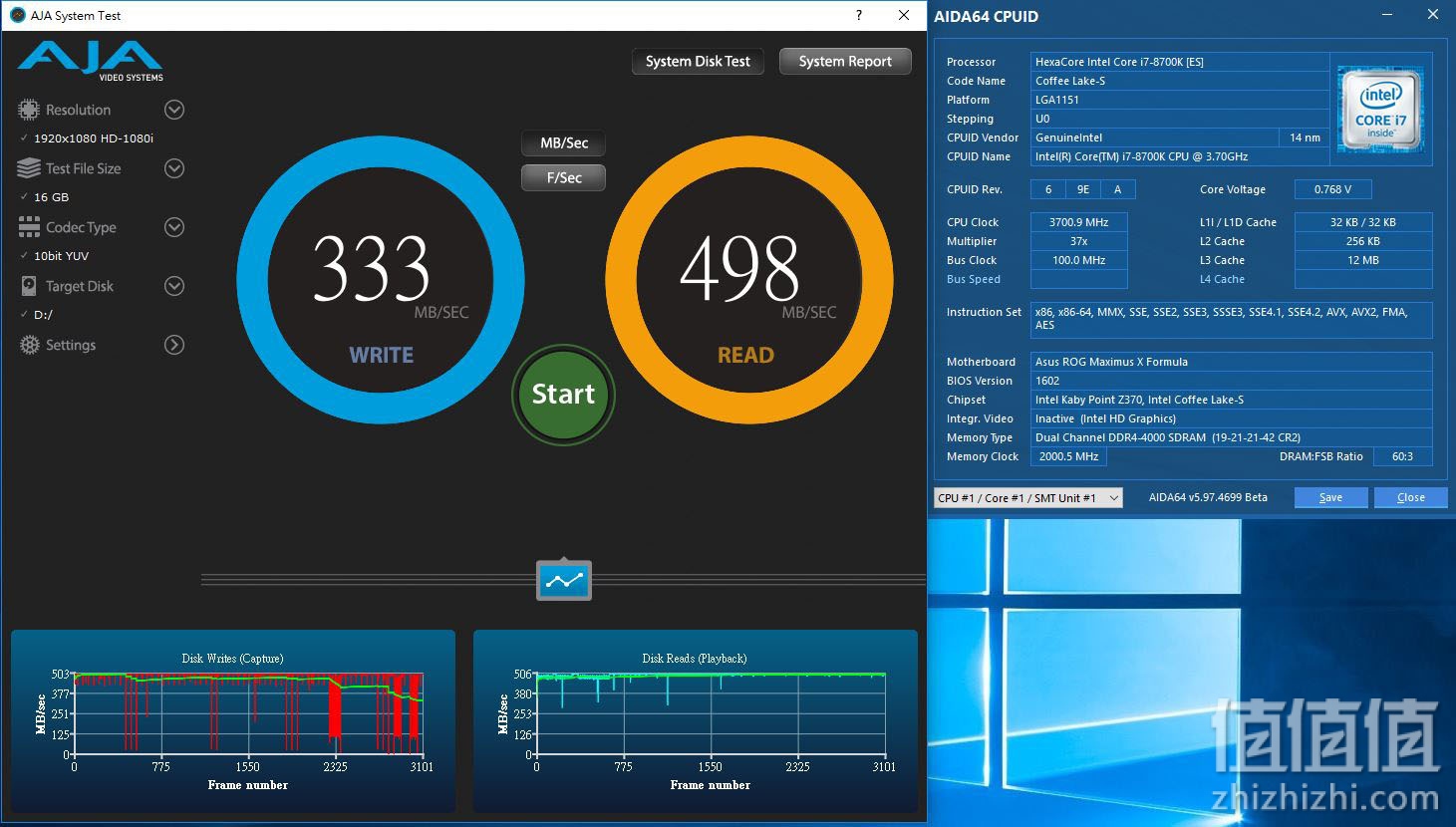Click the WRITE label under the blue gauge
This screenshot has height=827, width=1456.
[381, 356]
